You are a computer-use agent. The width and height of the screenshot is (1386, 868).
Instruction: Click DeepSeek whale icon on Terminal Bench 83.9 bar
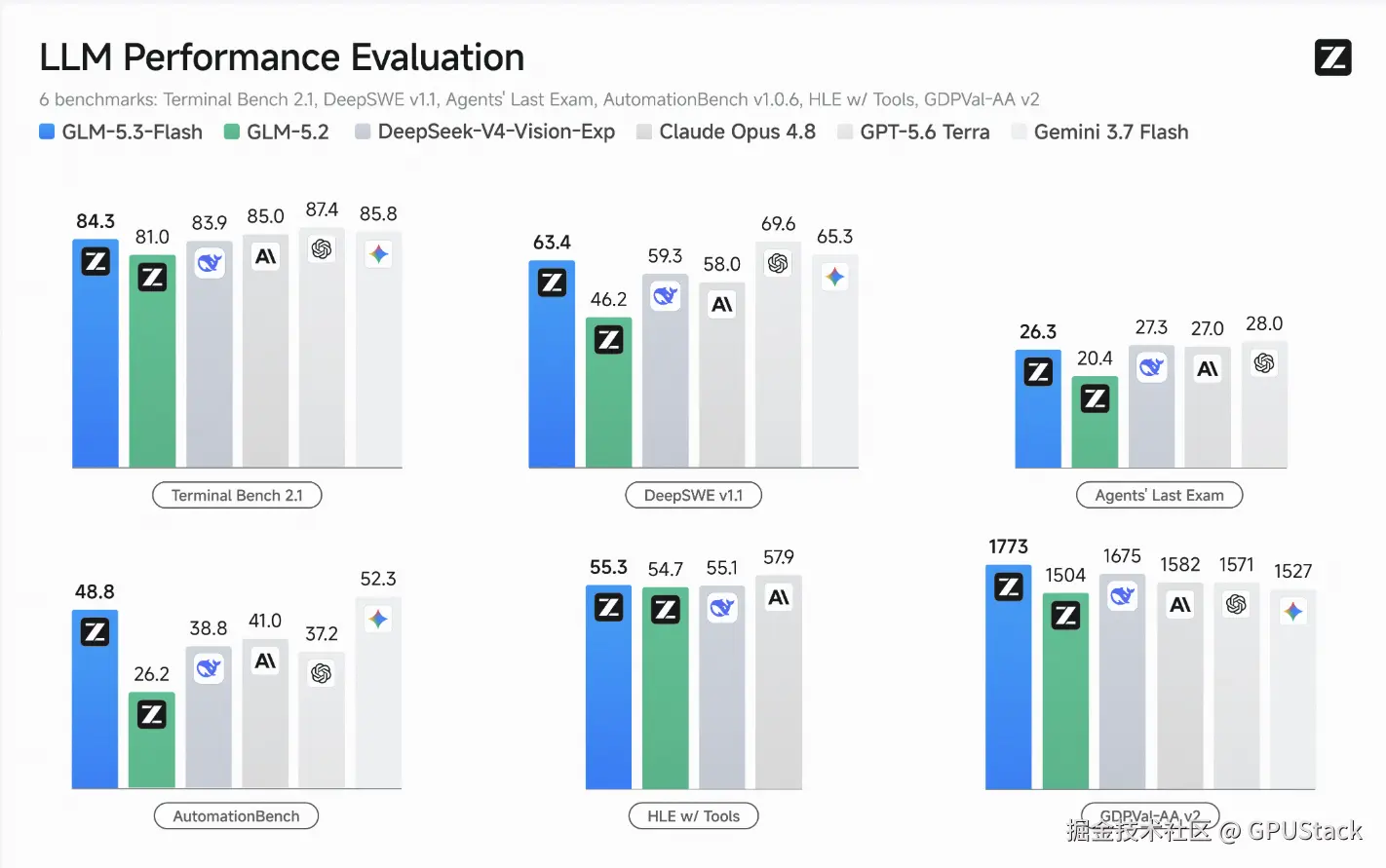click(x=209, y=263)
